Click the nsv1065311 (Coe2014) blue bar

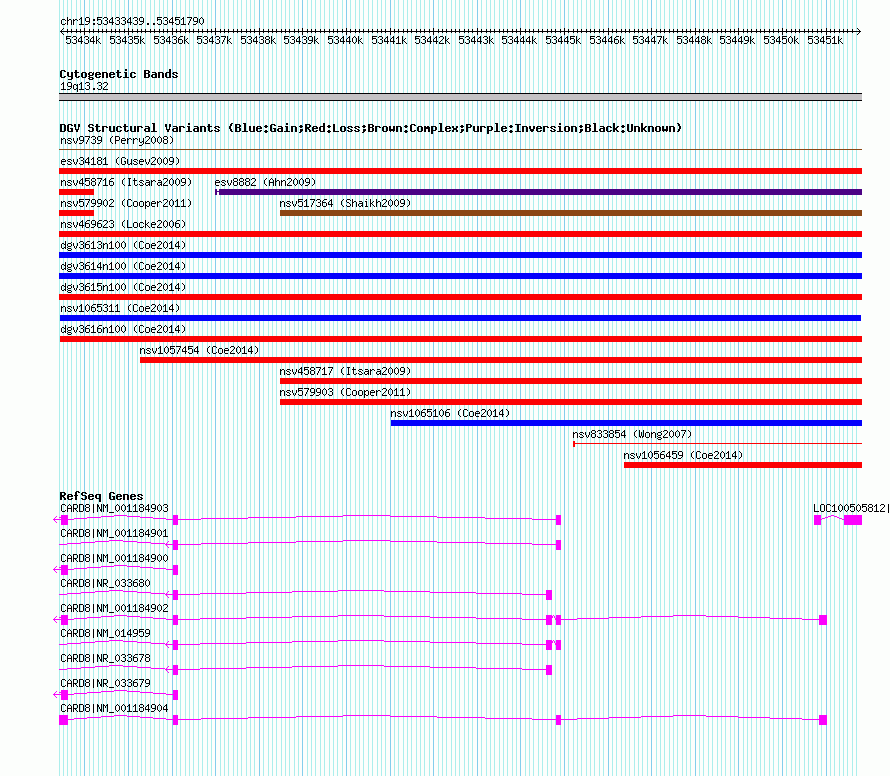point(460,318)
